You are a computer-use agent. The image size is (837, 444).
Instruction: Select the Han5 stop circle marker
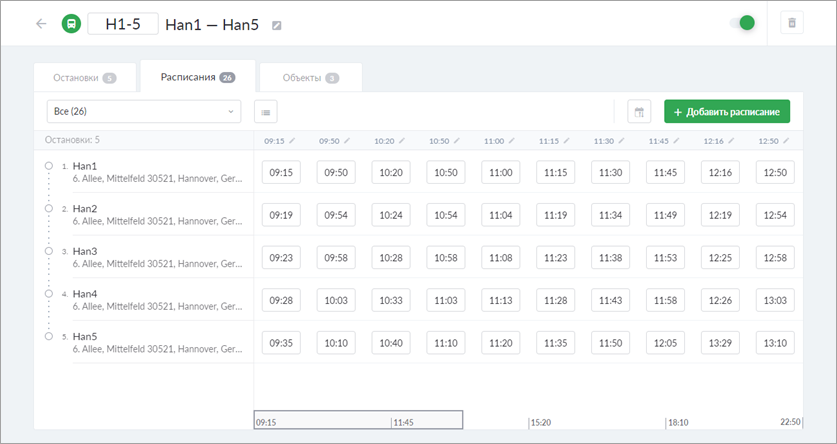coord(48,337)
